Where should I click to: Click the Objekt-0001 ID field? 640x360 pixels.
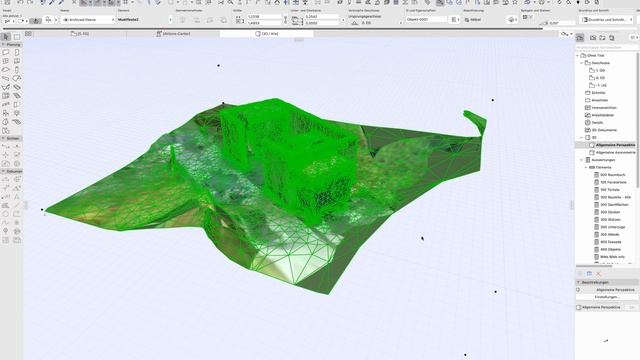point(427,20)
